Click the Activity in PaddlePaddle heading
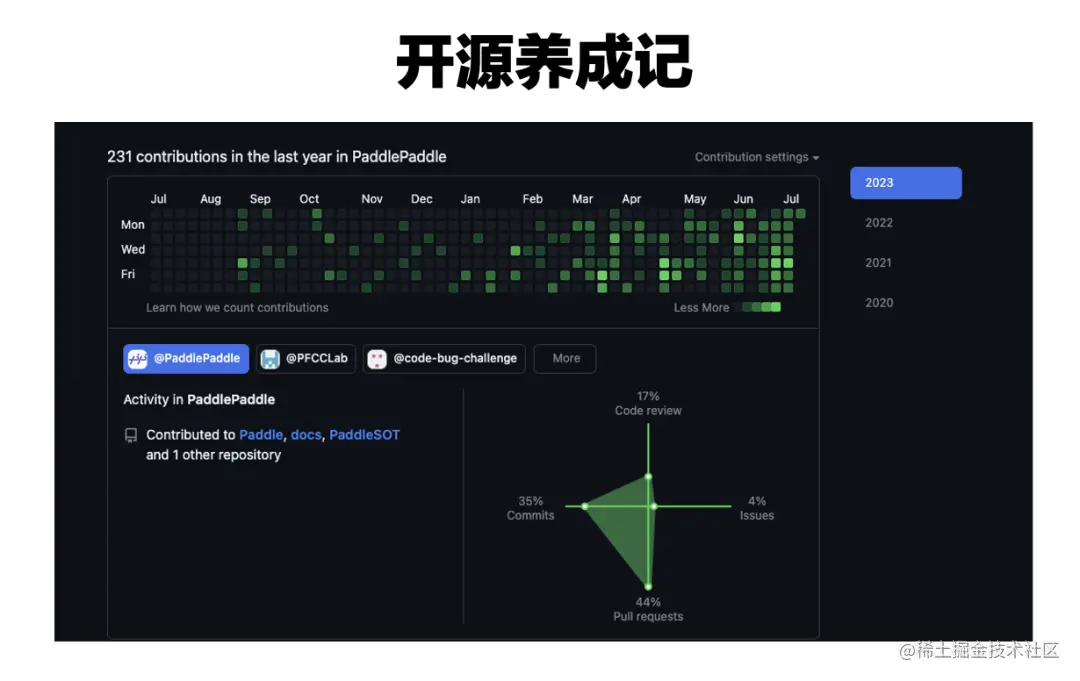The height and width of the screenshot is (681, 1080). pos(199,399)
